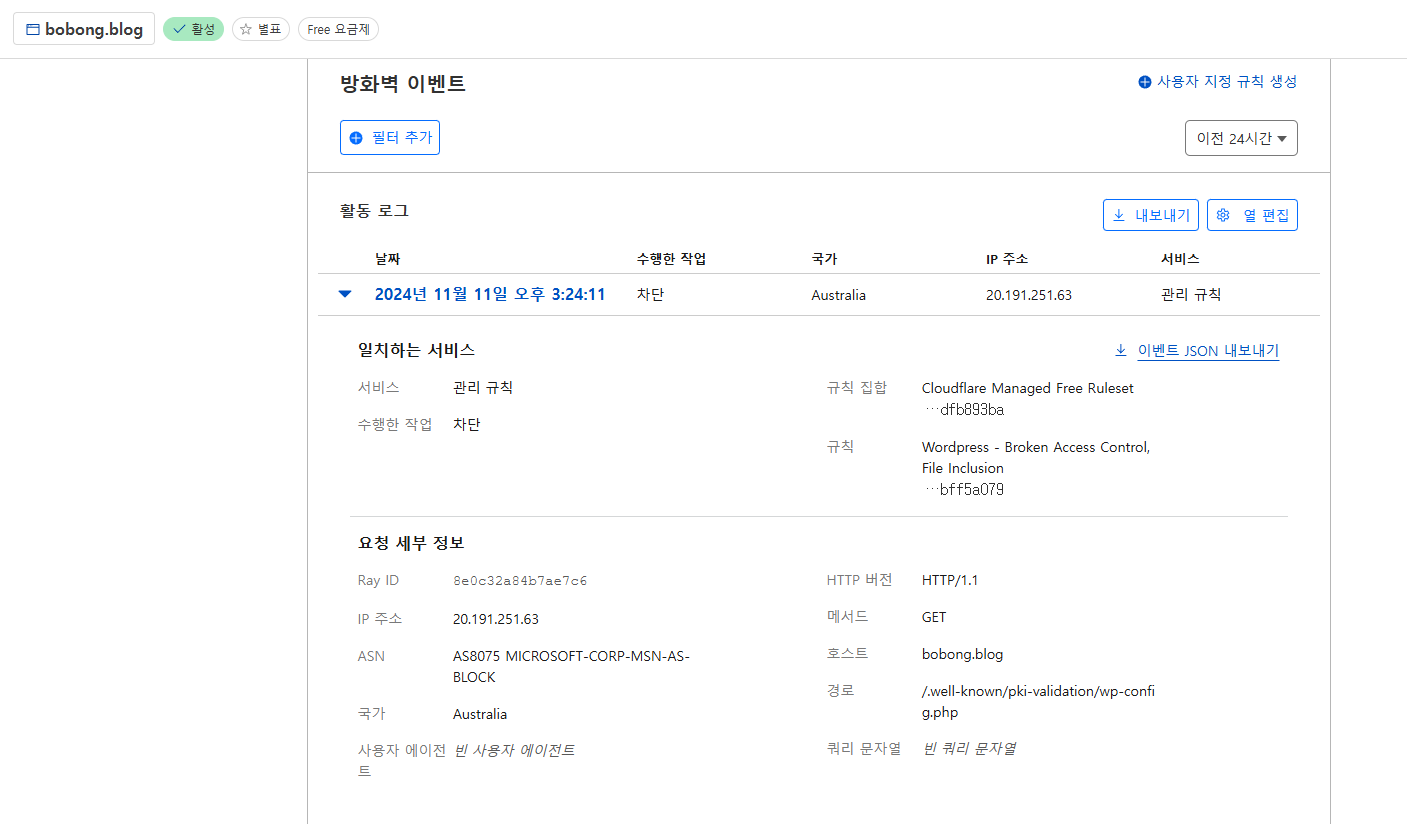Viewport: 1407px width, 824px height.
Task: Click the plus icon beside 사용자 지정 규칙 생성
Action: (1145, 82)
